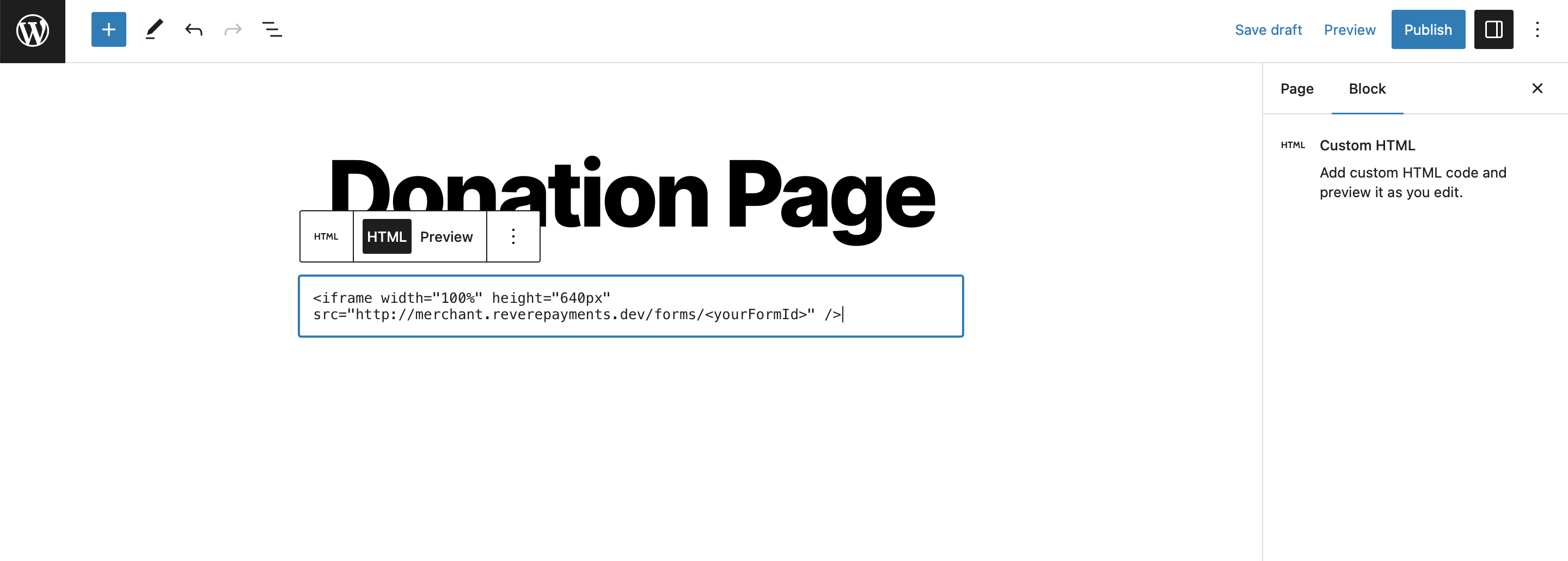Click the Settings sidebar panel icon
This screenshot has height=561, width=1568.
click(1494, 29)
